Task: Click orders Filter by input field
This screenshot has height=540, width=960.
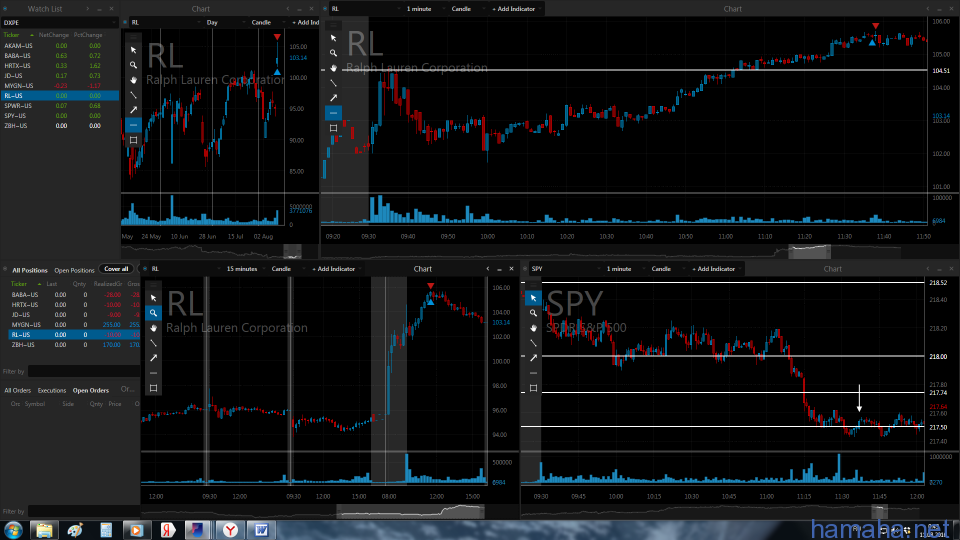Action: [84, 511]
